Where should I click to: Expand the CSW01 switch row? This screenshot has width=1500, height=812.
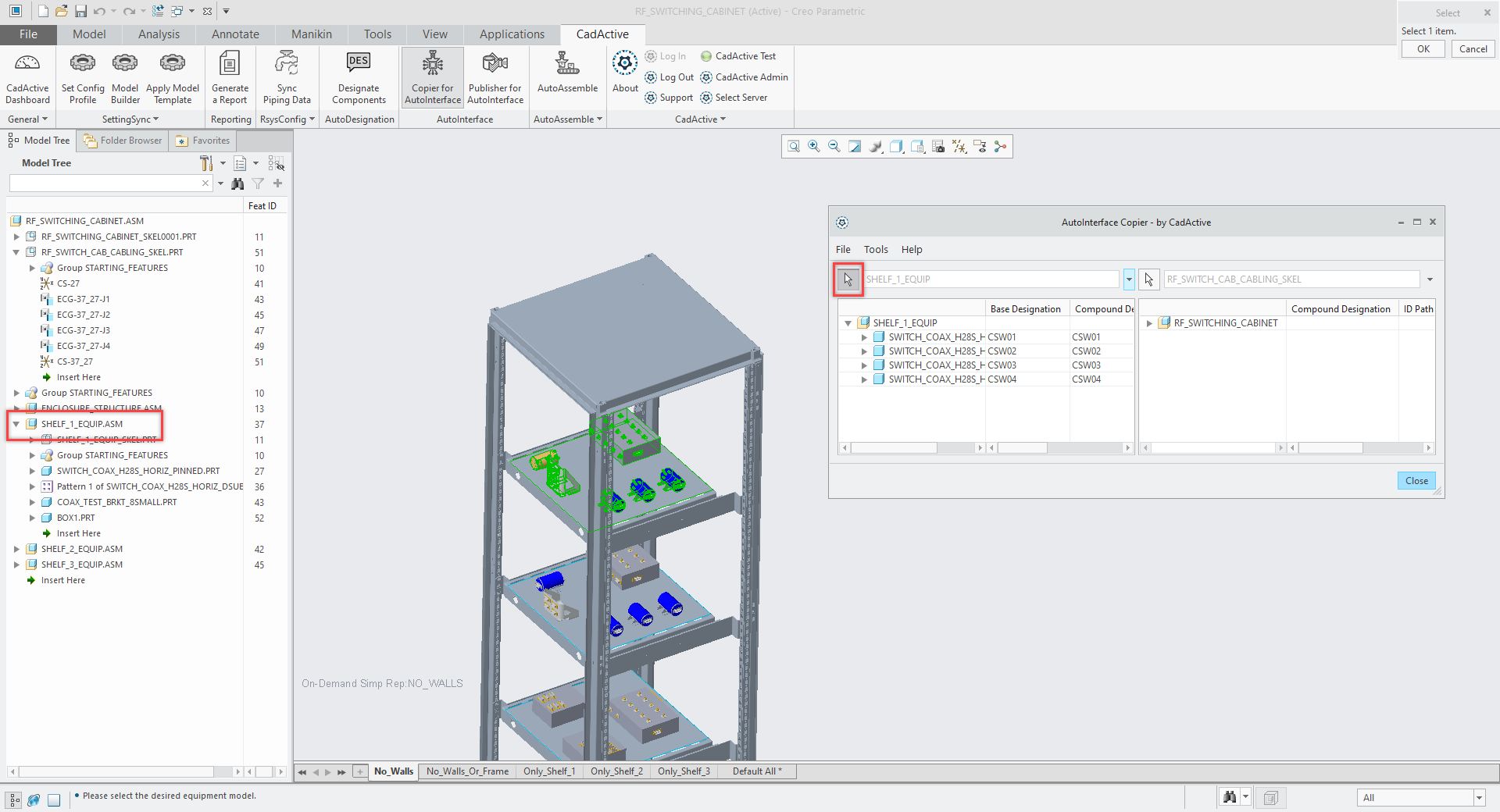[x=864, y=337]
